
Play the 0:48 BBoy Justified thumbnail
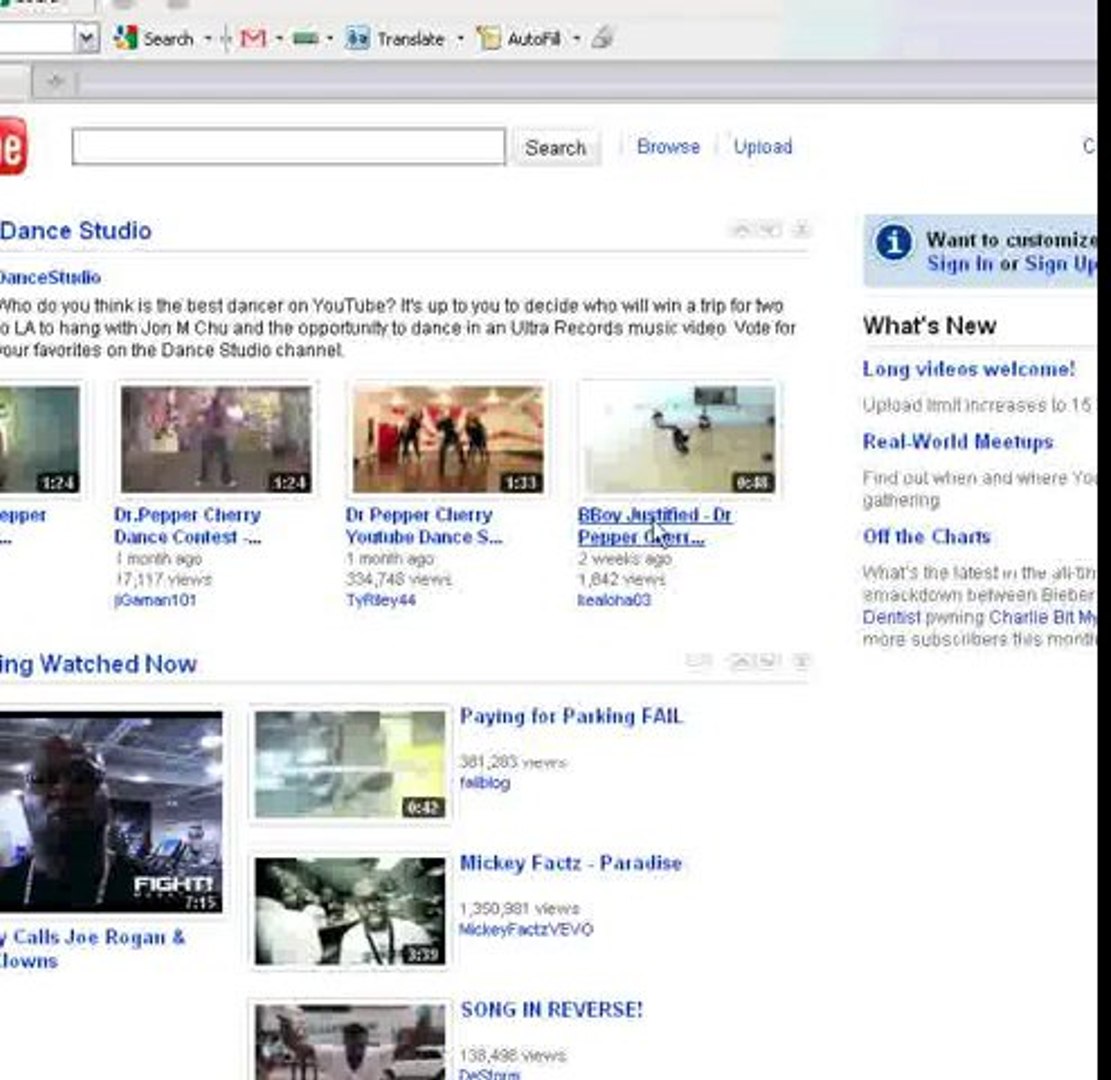coord(680,439)
